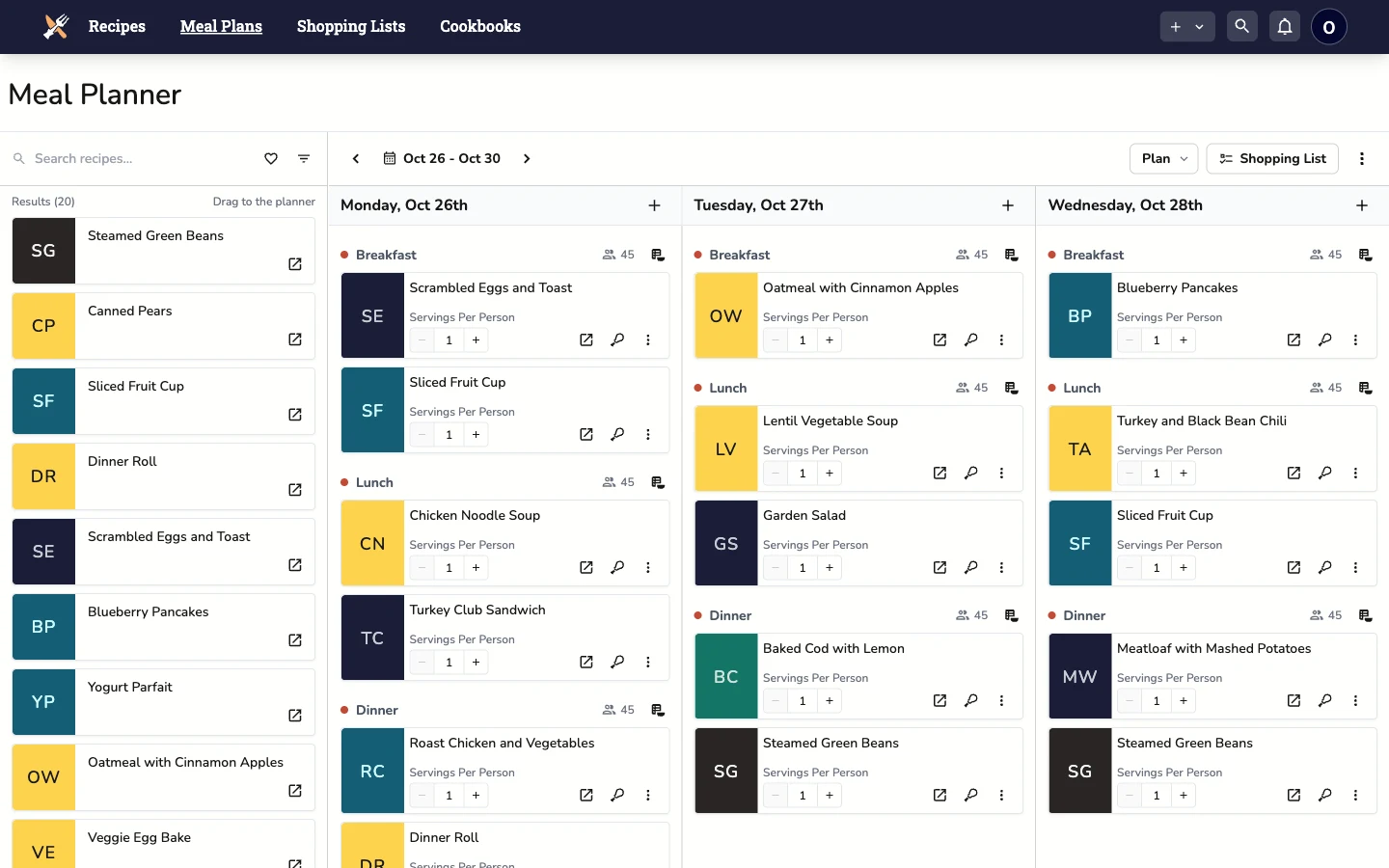Select the green BC tile for Baked Cod
The height and width of the screenshot is (868, 1389).
726,676
